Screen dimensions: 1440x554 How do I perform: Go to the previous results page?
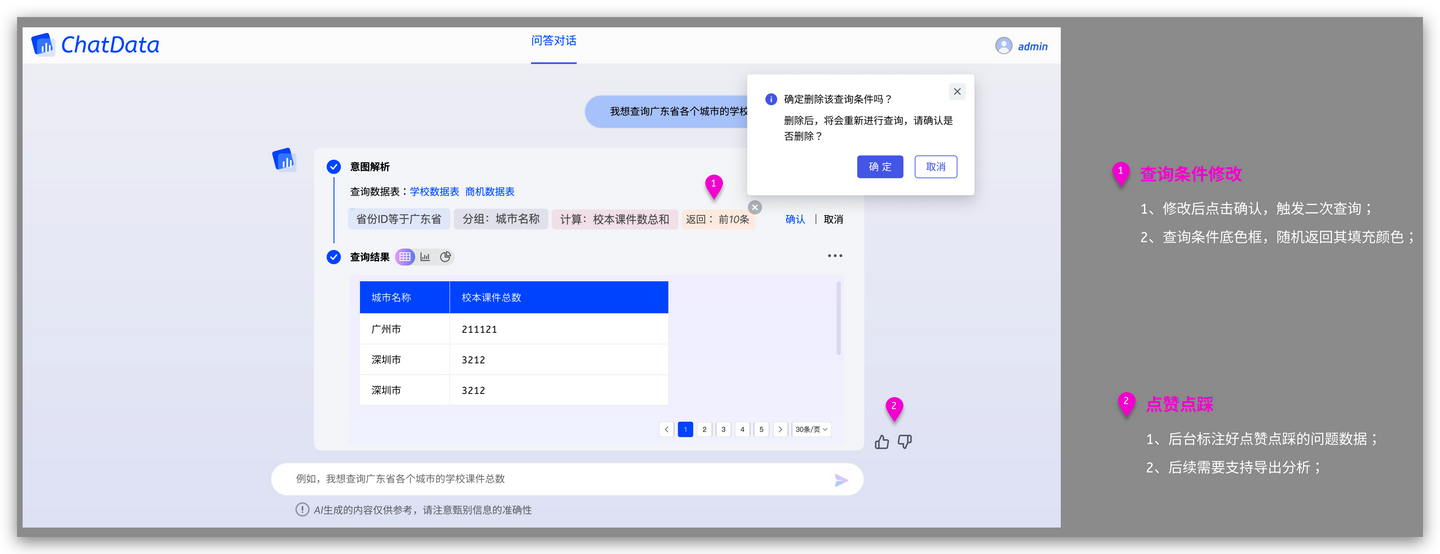tap(667, 429)
